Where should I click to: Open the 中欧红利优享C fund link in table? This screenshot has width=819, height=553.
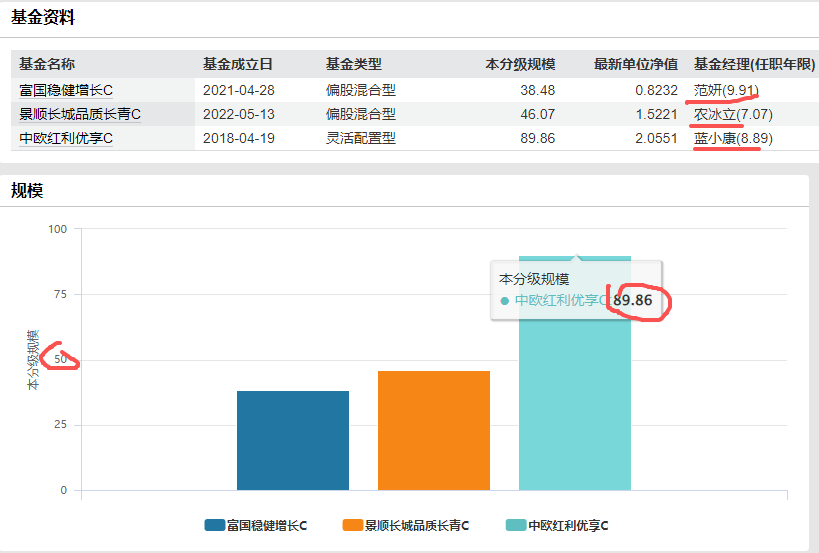[x=66, y=138]
